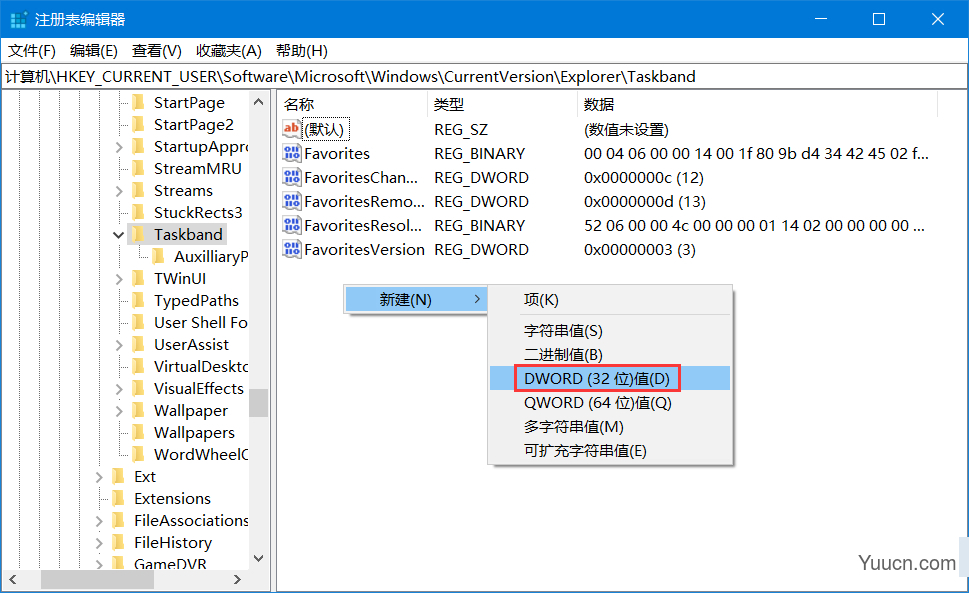Image resolution: width=969 pixels, height=593 pixels.
Task: Choose DWORD (32 位)值(D) option
Action: 610,378
